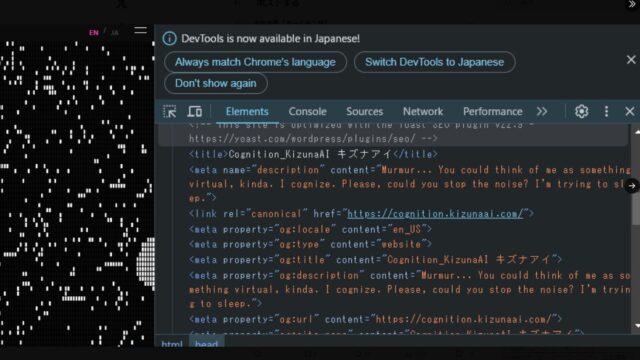Select the head breadcrumb
This screenshot has height=360, width=640.
click(206, 344)
